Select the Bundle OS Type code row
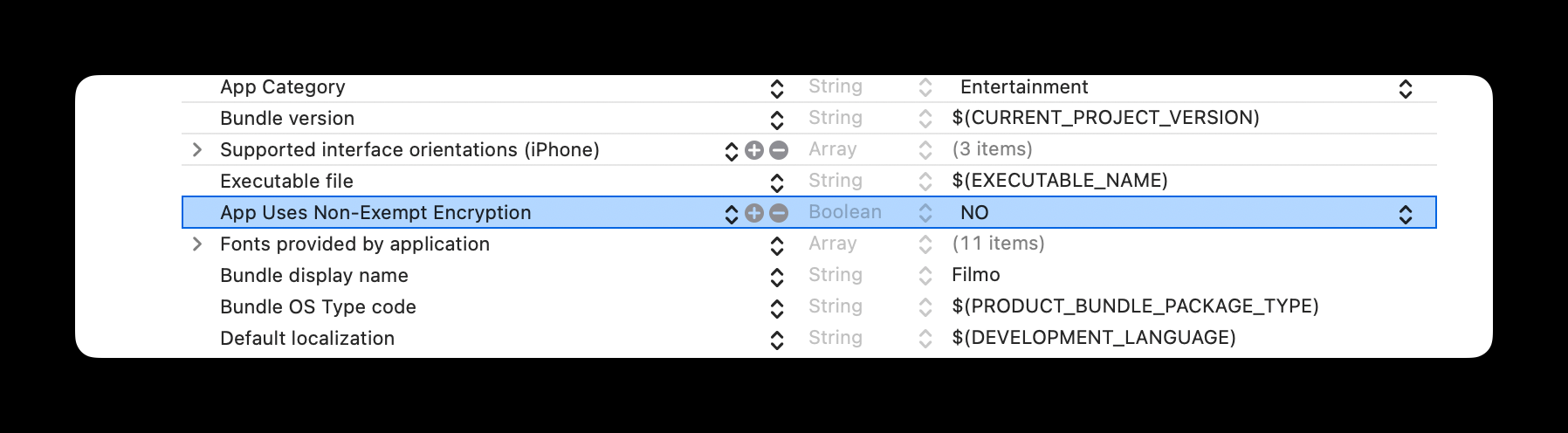Viewport: 1568px width, 433px height. tap(318, 307)
